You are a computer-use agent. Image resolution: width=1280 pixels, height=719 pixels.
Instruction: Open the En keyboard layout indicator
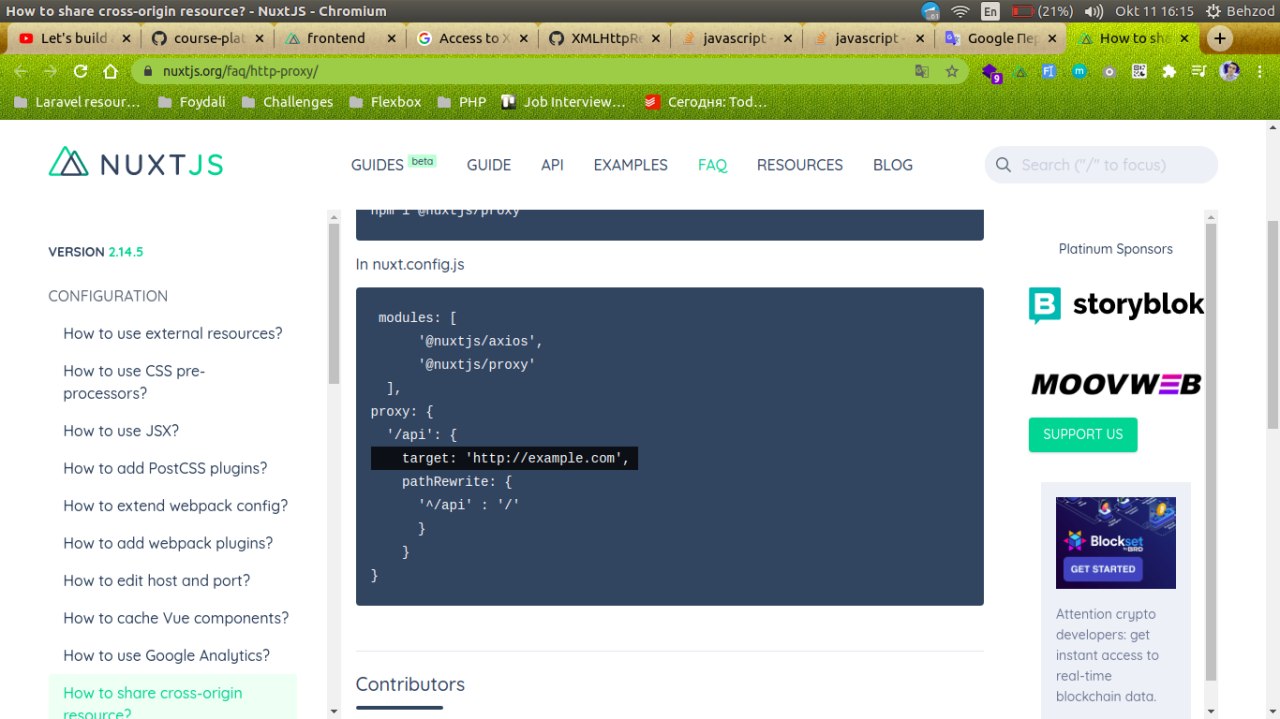click(990, 12)
